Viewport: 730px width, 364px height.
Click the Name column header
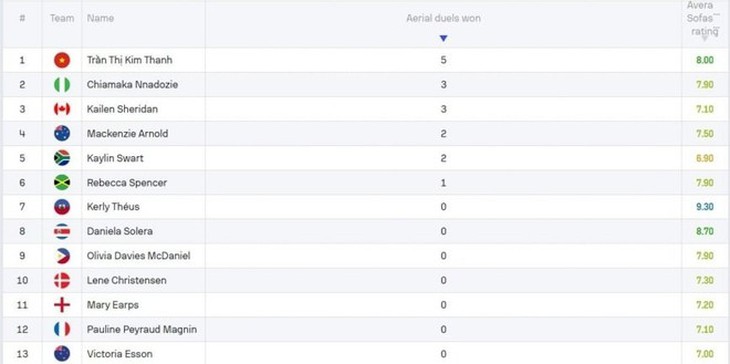100,18
